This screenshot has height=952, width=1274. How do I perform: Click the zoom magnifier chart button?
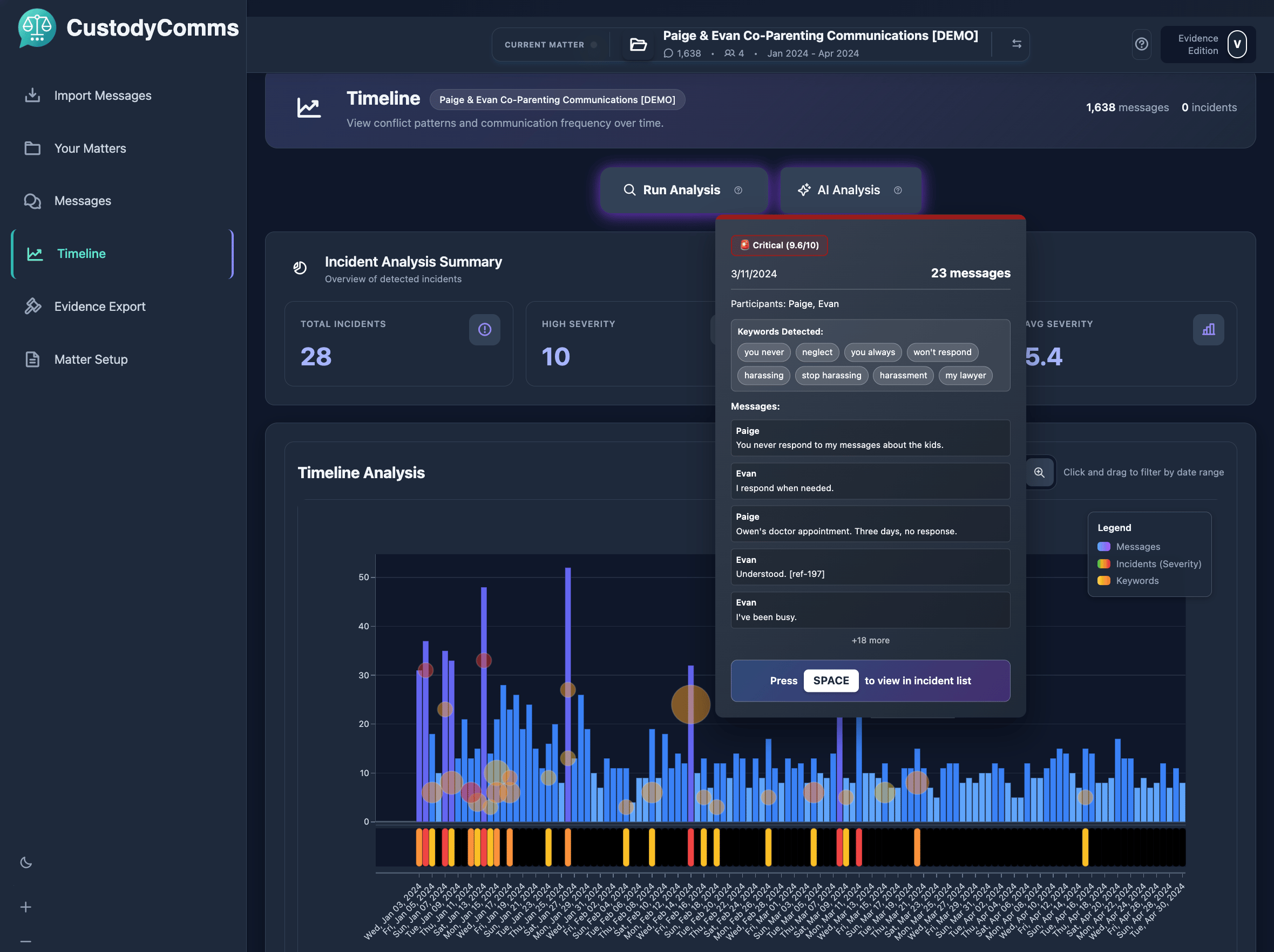pyautogui.click(x=1039, y=472)
